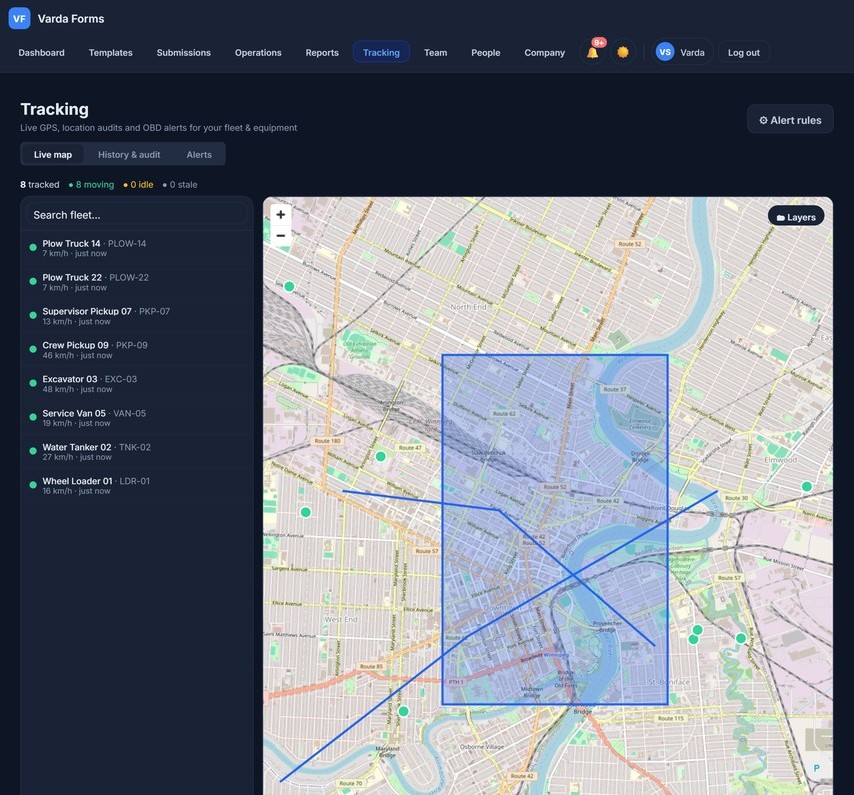Select Service Van 05 row
Viewport: 854px width, 795px height.
[x=137, y=418]
